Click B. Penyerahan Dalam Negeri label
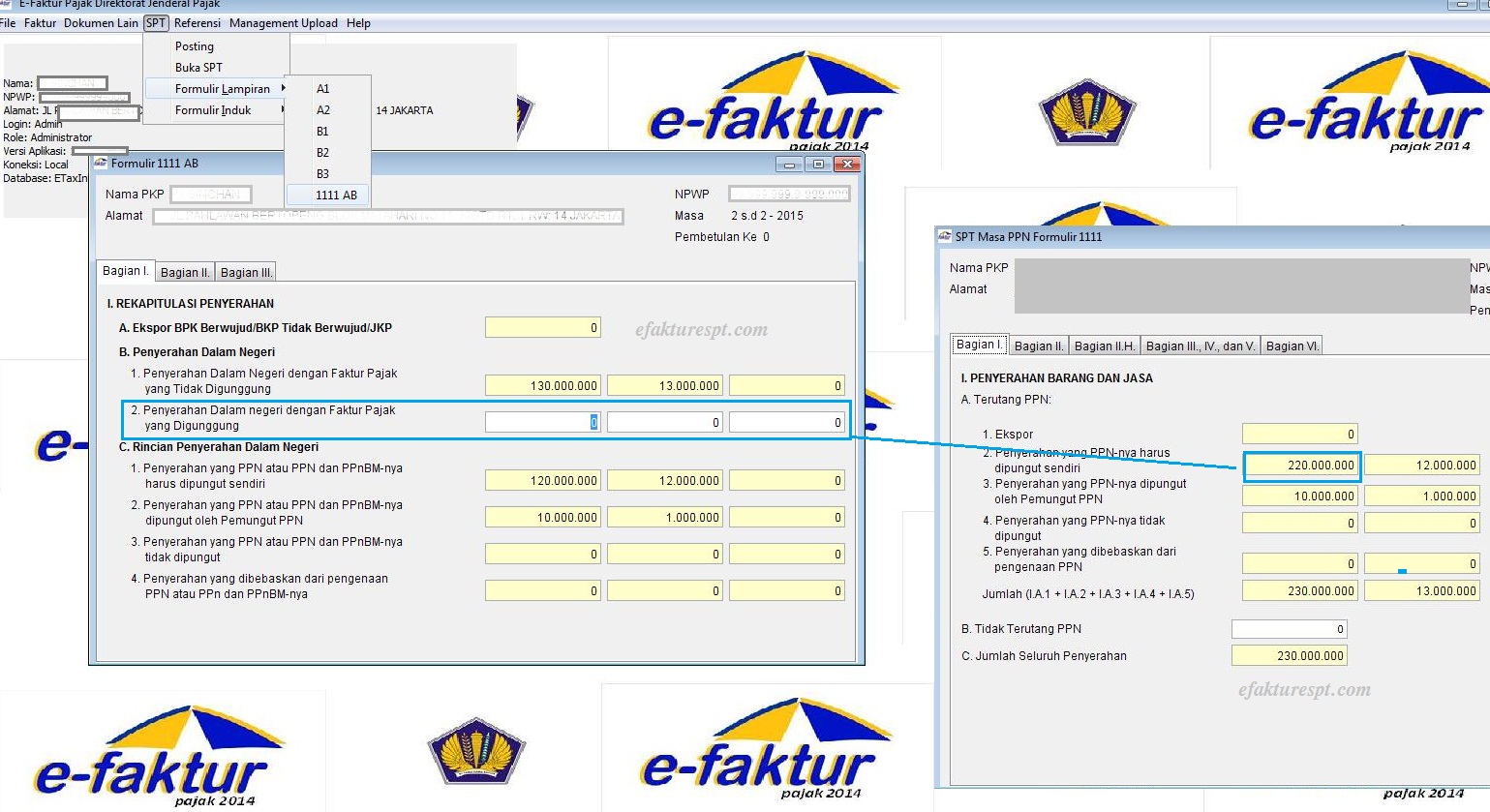1490x812 pixels. 197,352
